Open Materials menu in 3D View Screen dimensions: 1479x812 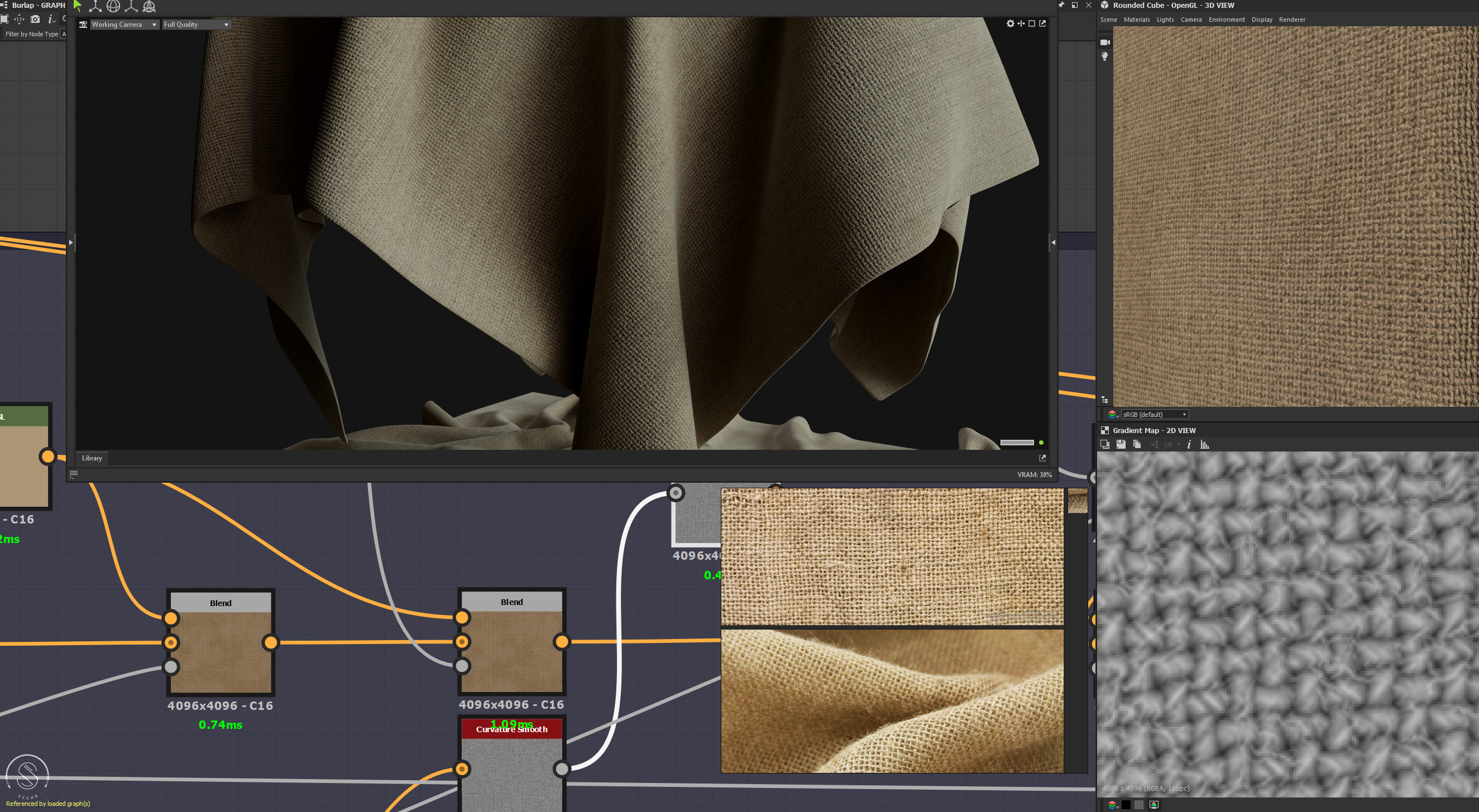coord(1137,20)
